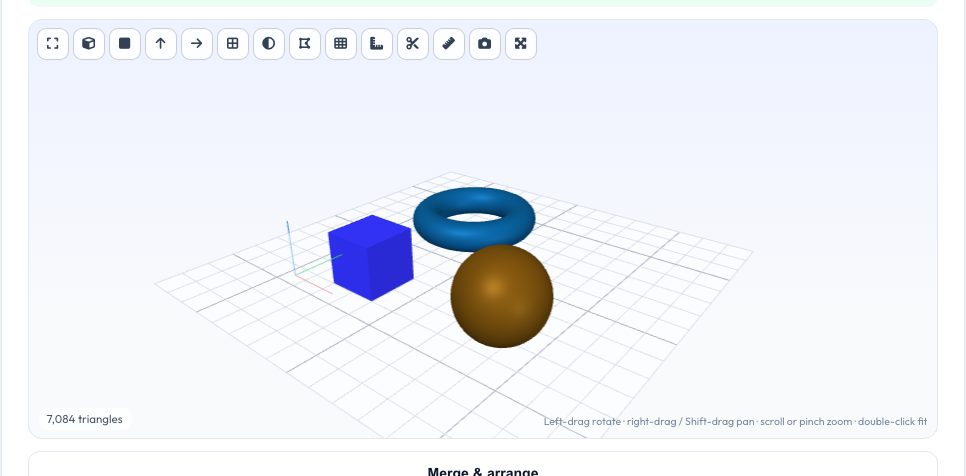Select the diagonal ruler measure tool
This screenshot has width=966, height=476.
[449, 44]
